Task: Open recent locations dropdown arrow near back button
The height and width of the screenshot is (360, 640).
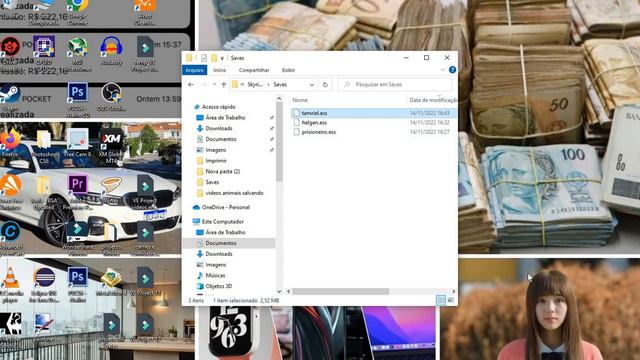Action: [x=214, y=84]
